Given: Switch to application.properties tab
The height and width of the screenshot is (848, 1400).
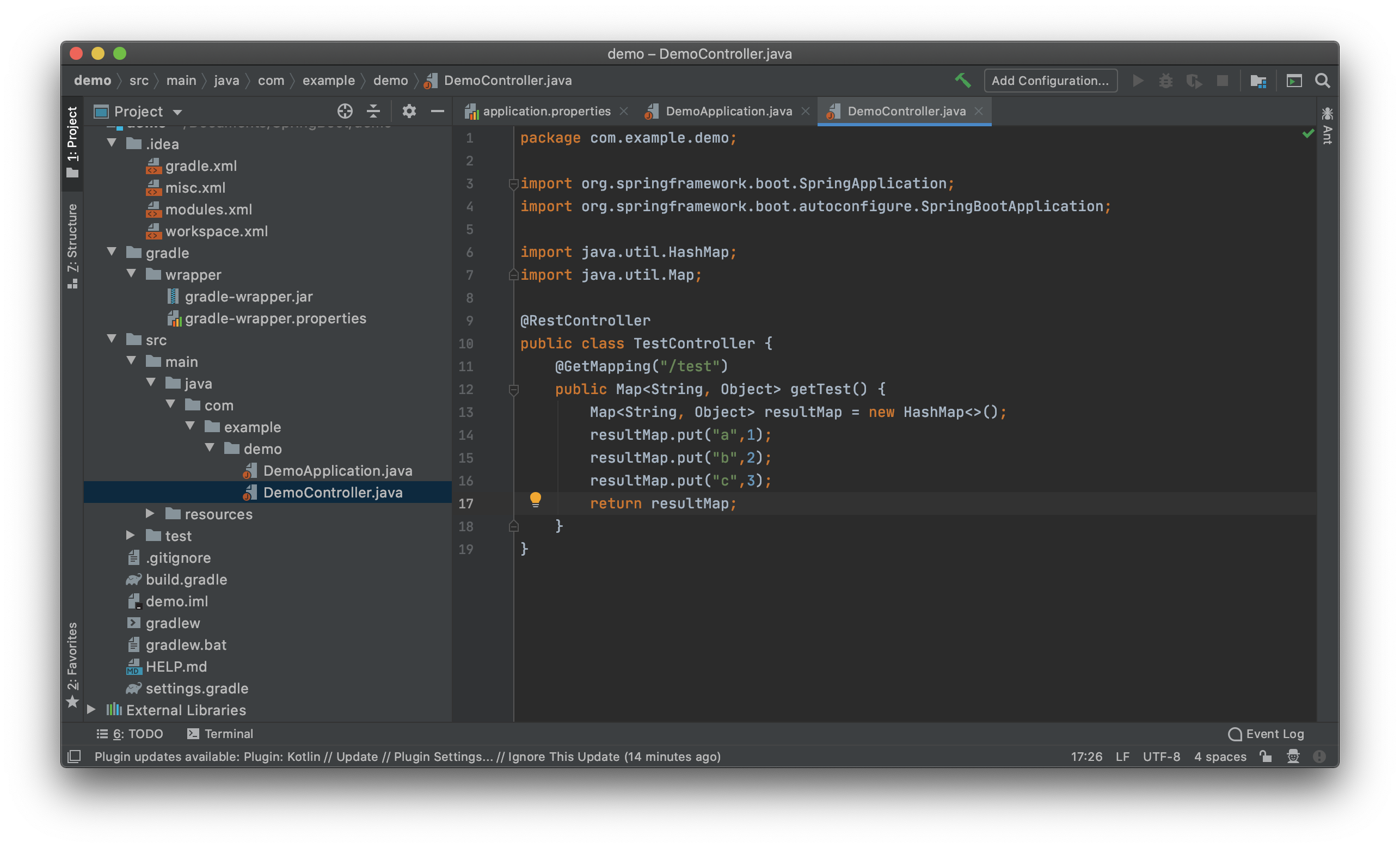Looking at the screenshot, I should 546,112.
